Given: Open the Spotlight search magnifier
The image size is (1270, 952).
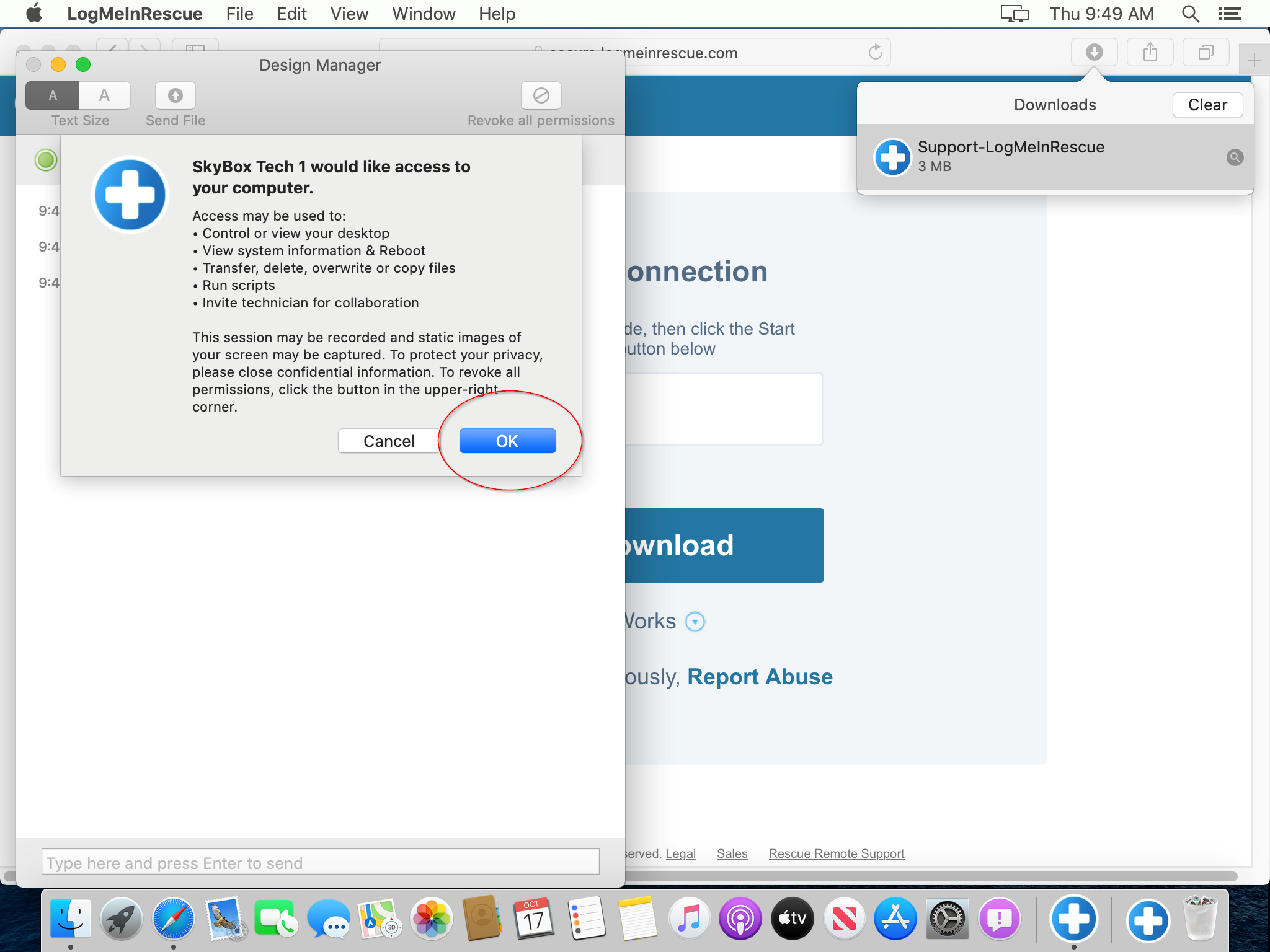Looking at the screenshot, I should pyautogui.click(x=1190, y=14).
